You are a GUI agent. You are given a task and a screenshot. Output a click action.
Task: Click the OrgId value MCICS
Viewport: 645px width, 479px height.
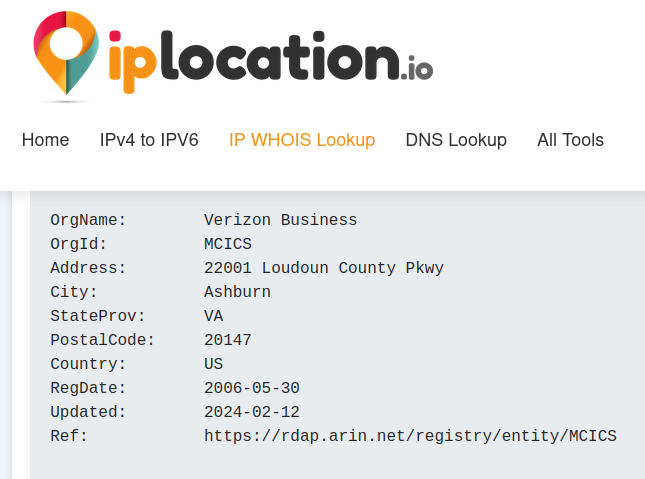pos(228,244)
